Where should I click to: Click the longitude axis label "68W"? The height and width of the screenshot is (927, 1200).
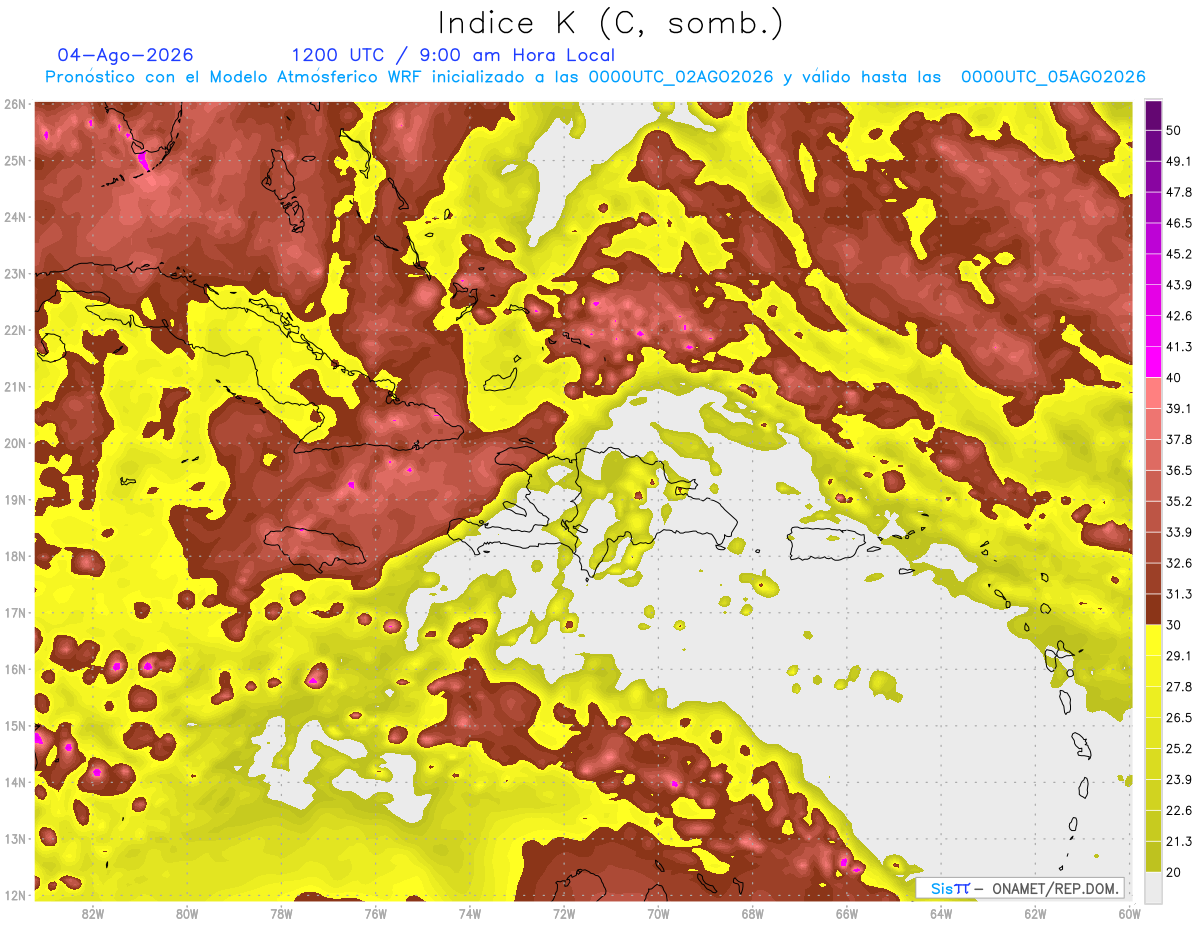(x=753, y=913)
